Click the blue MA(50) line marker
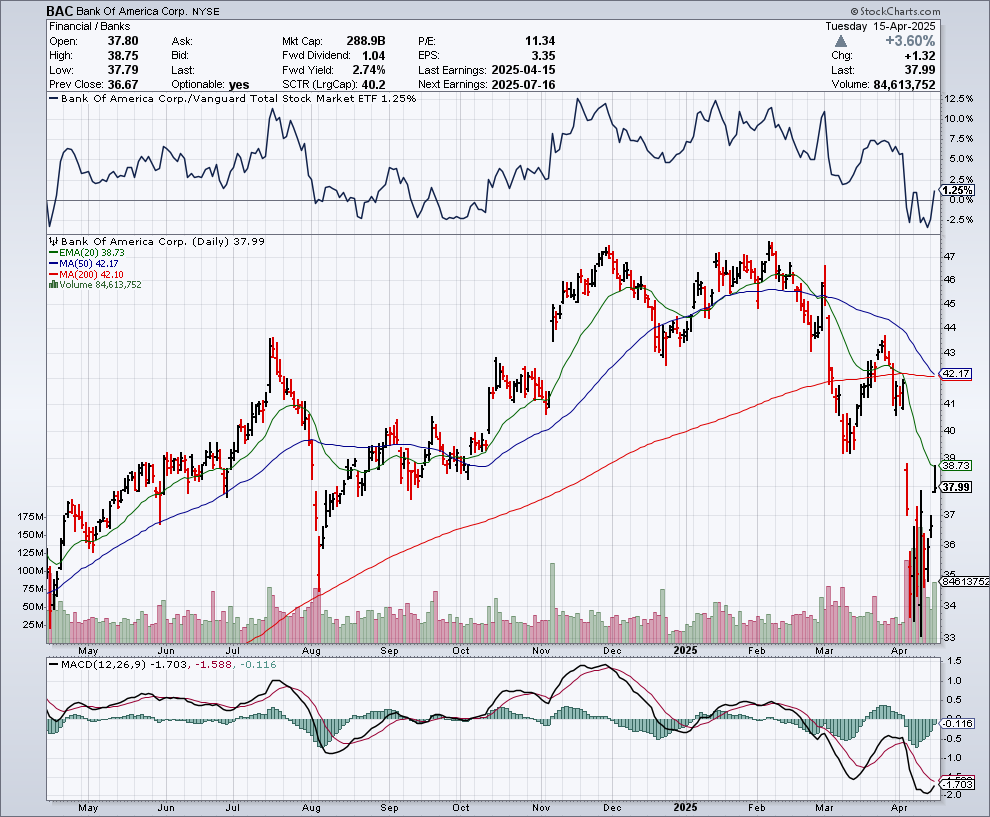The height and width of the screenshot is (817, 990). [53, 263]
